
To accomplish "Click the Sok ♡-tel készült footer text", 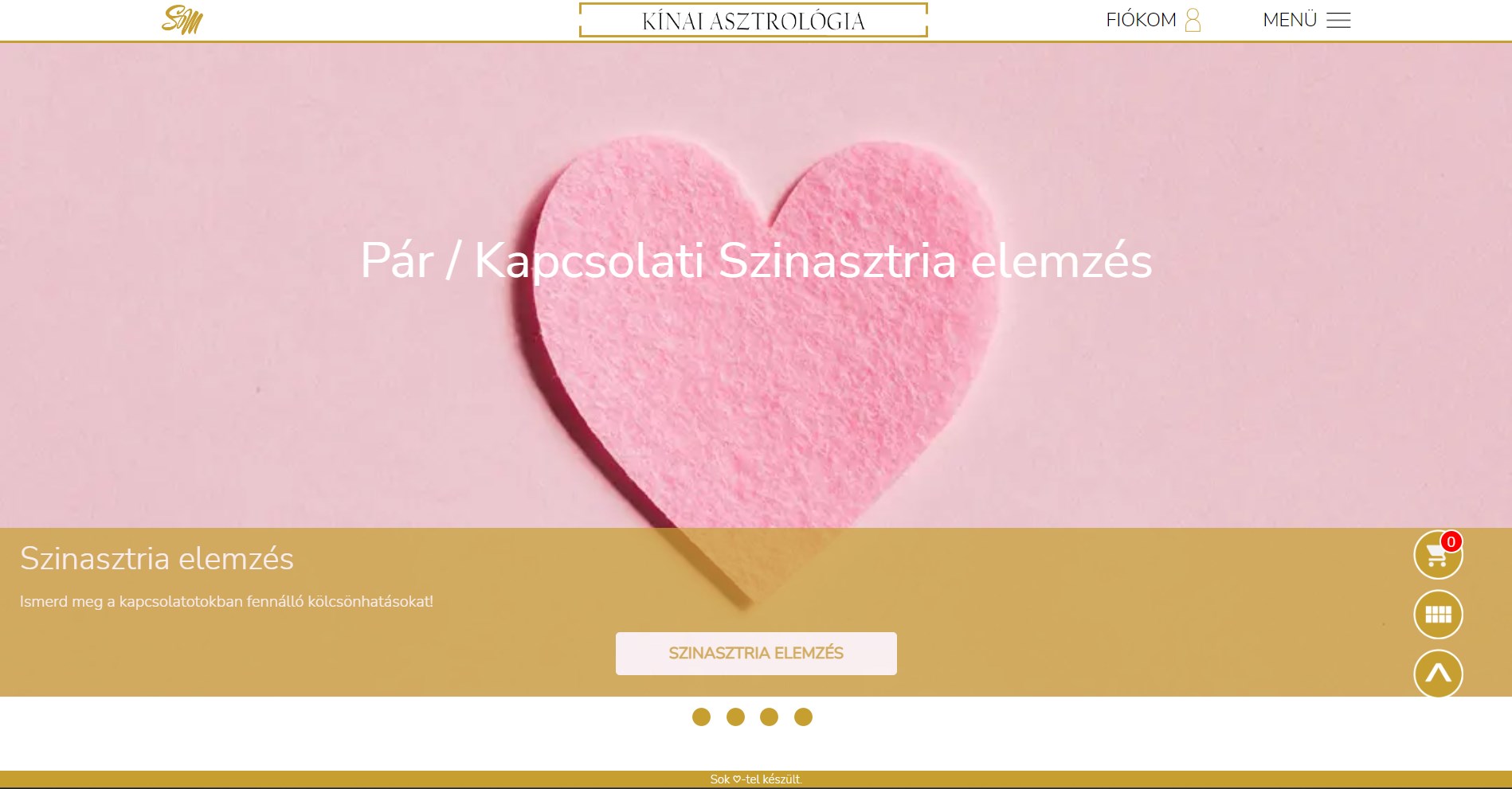I will click(x=756, y=779).
